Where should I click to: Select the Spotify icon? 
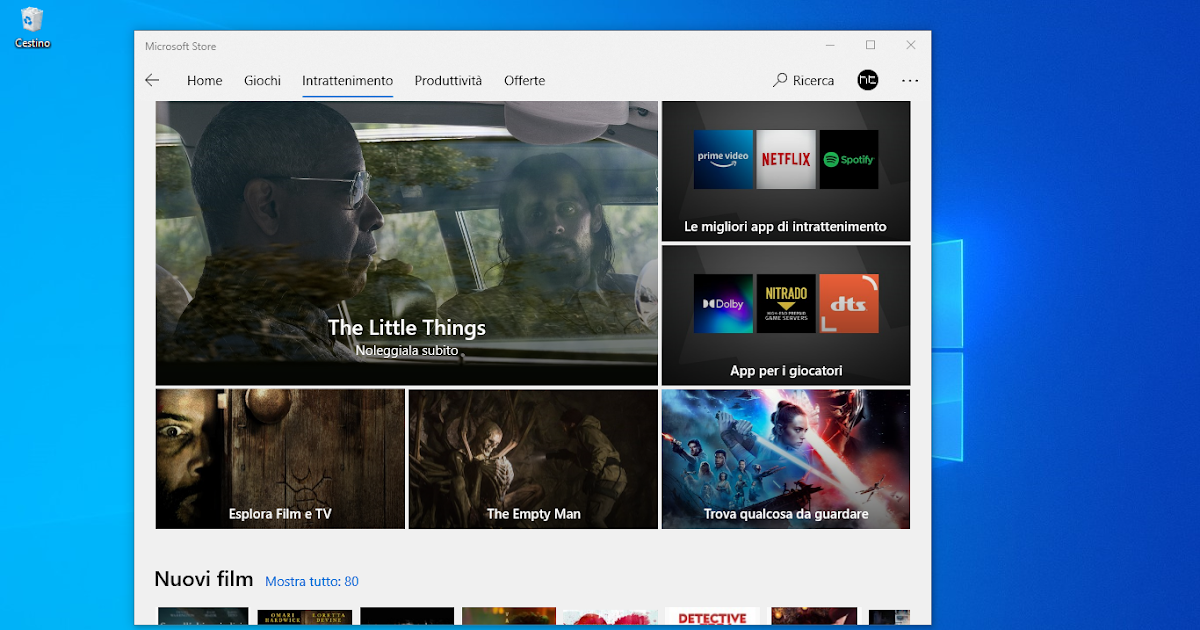tap(848, 159)
